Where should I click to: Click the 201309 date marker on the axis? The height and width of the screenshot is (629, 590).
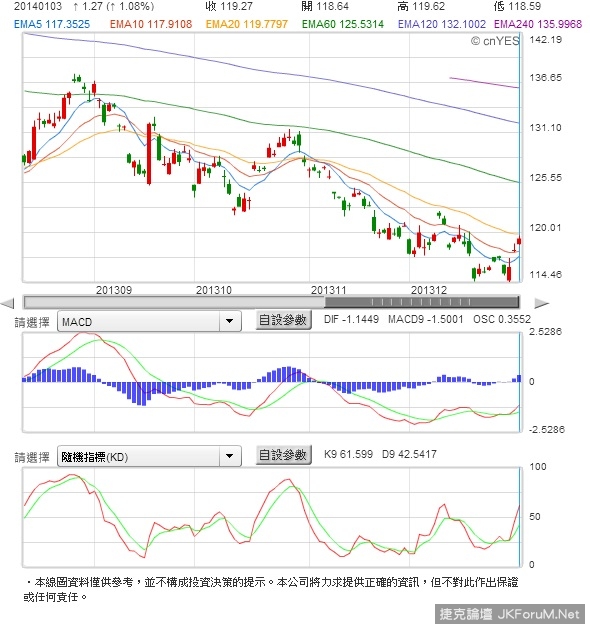coord(114,290)
